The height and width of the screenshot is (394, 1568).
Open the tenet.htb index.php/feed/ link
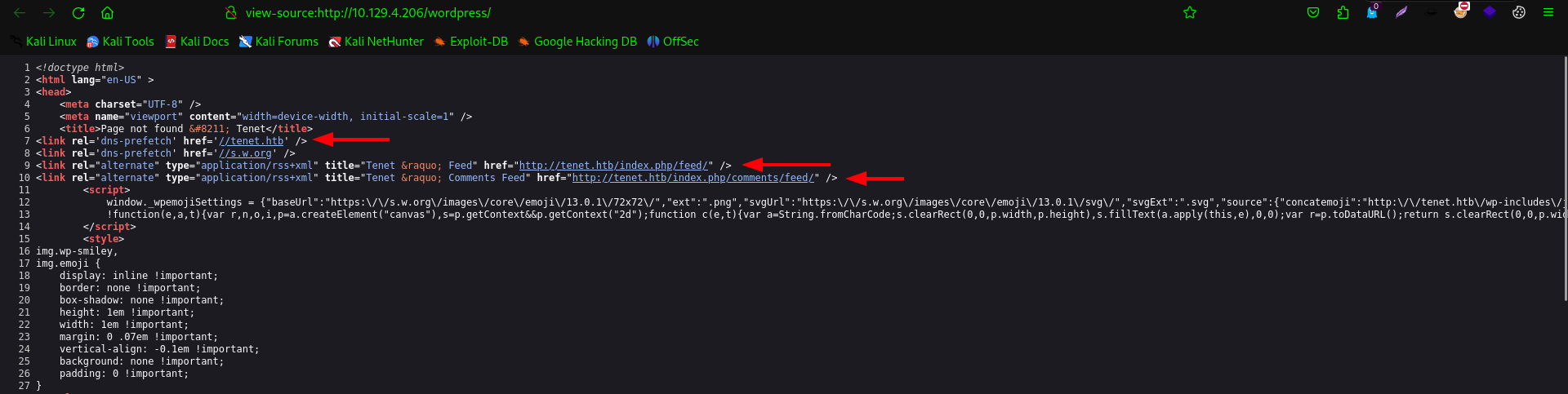(613, 166)
